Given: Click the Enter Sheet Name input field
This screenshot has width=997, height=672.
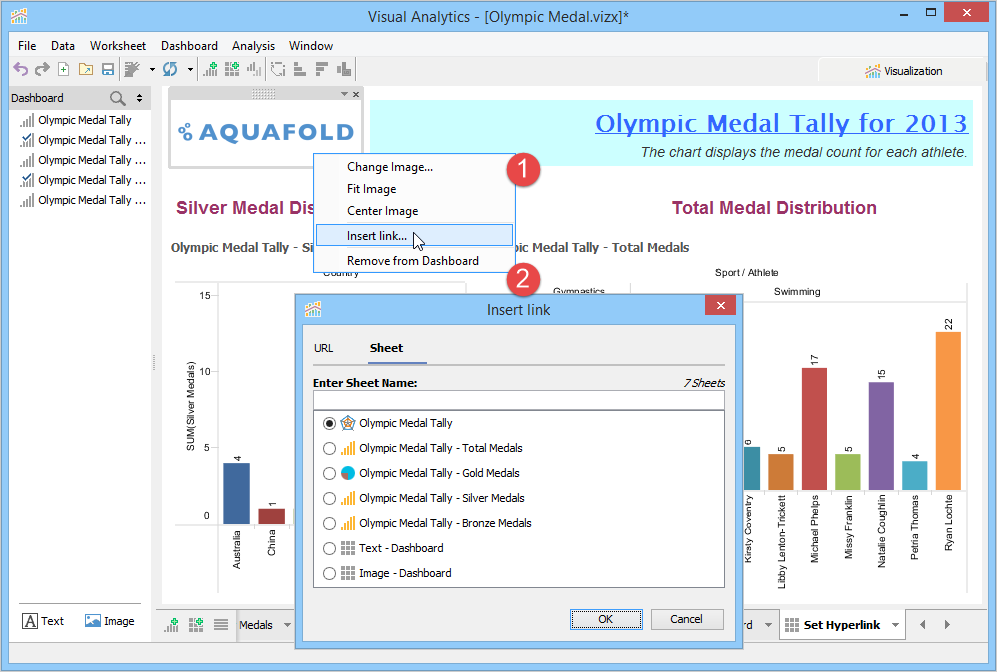Looking at the screenshot, I should [x=519, y=401].
